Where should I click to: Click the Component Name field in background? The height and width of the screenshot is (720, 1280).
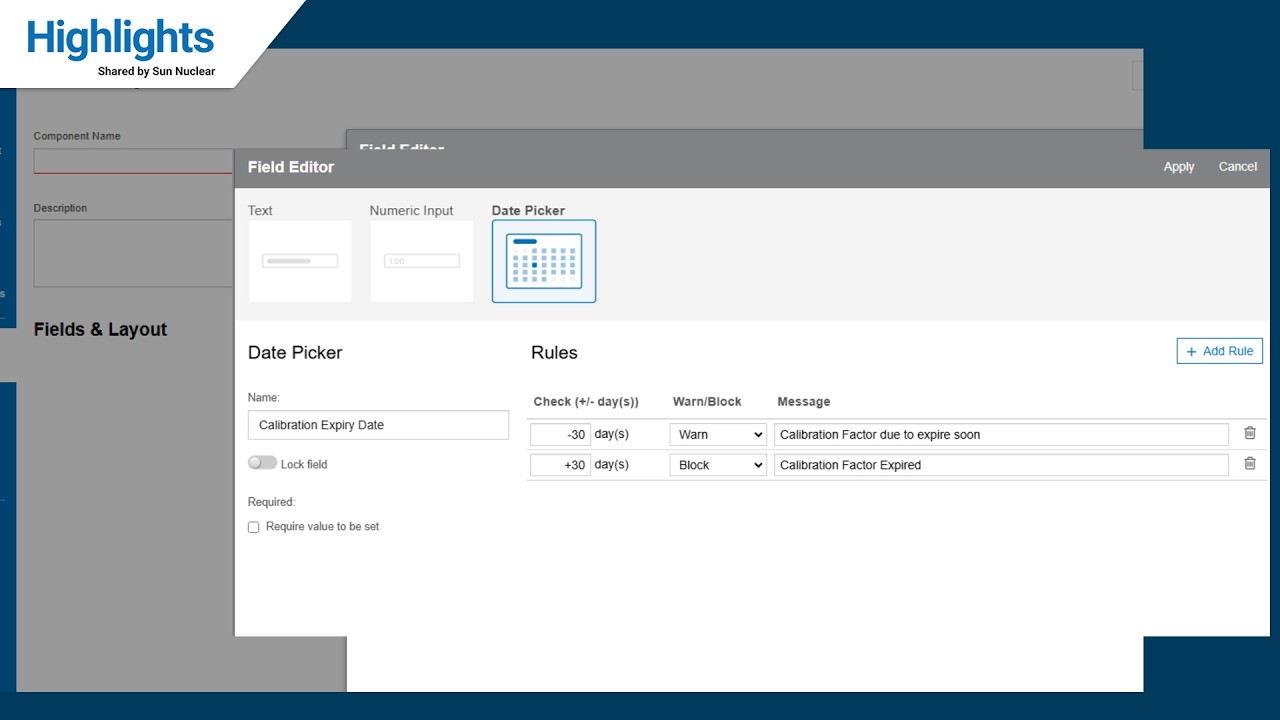133,161
